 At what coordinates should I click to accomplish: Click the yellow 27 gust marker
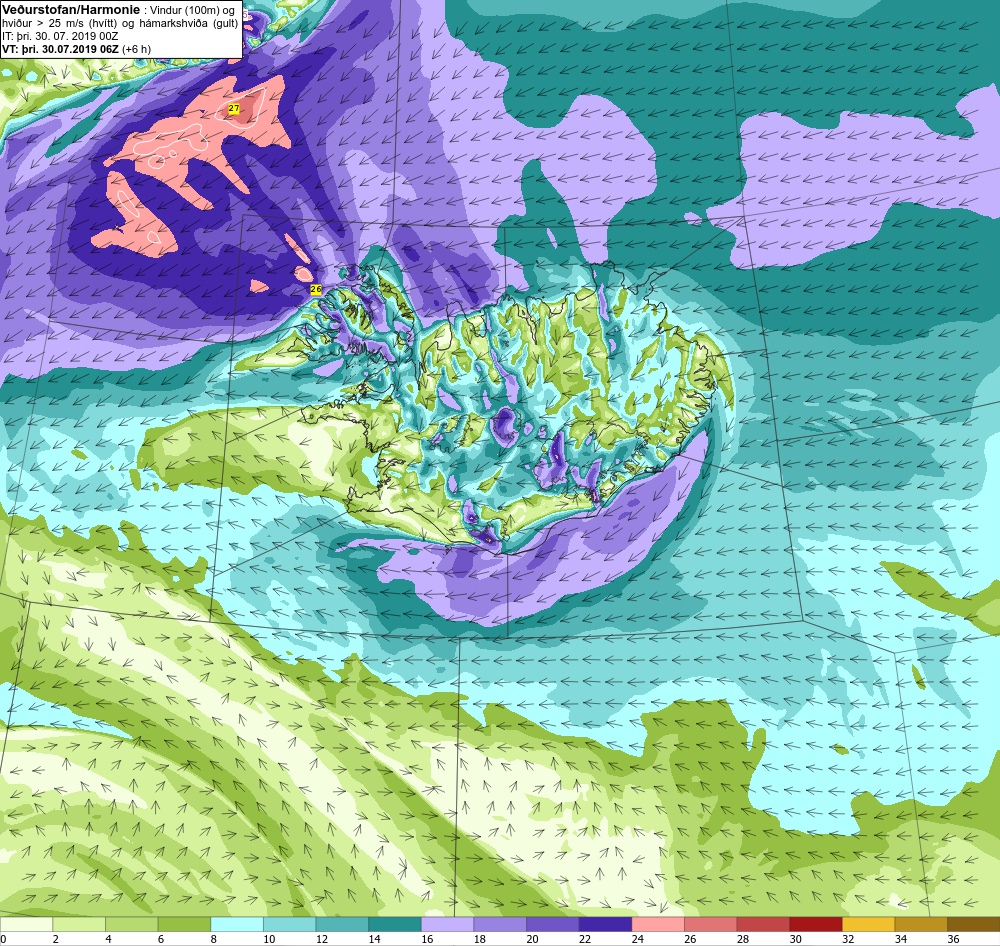point(234,108)
